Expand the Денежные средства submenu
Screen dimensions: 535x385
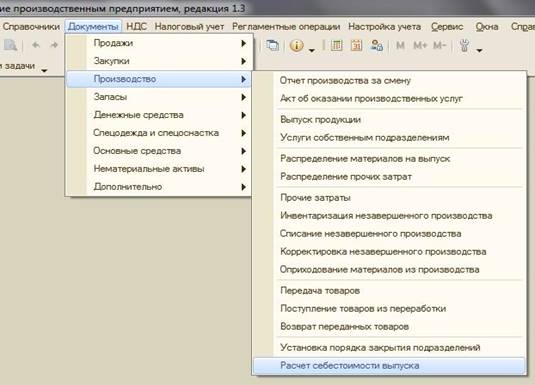tap(159, 115)
